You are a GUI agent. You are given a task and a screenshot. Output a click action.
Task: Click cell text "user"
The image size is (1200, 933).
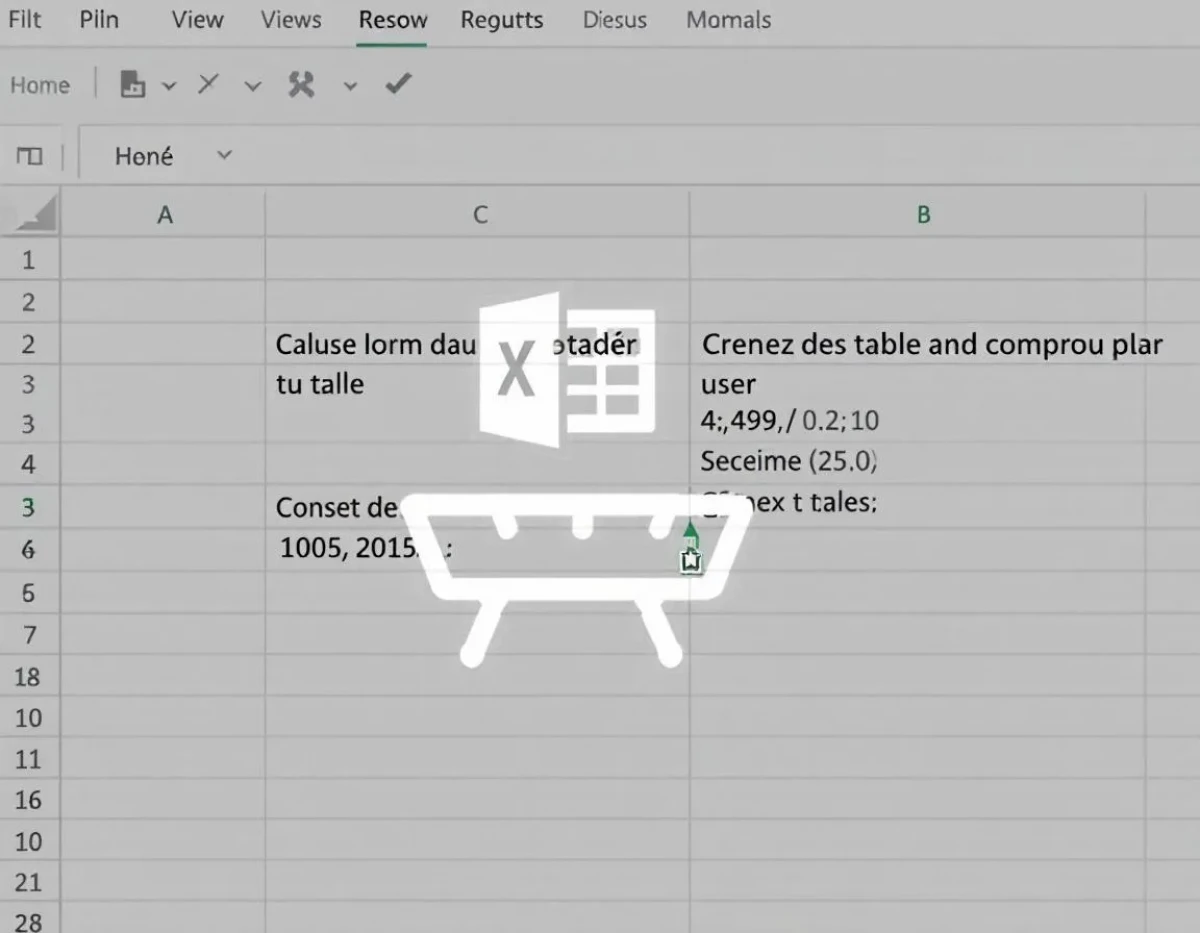pos(728,385)
